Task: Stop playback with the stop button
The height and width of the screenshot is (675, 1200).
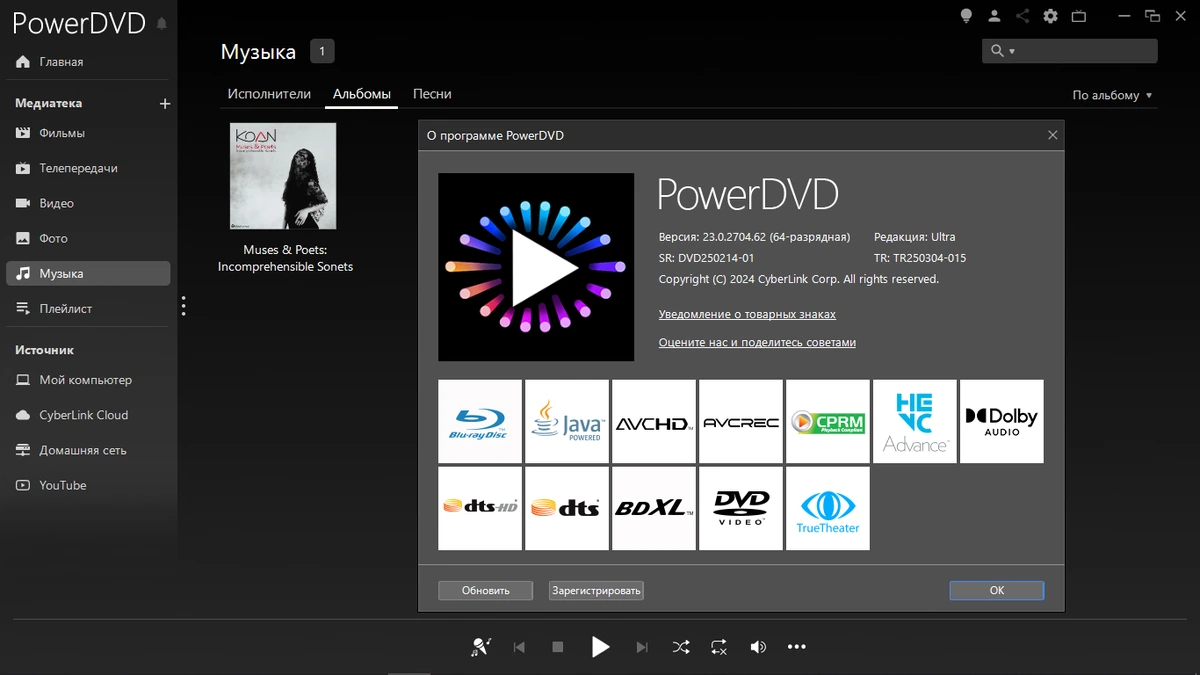Action: coord(558,647)
